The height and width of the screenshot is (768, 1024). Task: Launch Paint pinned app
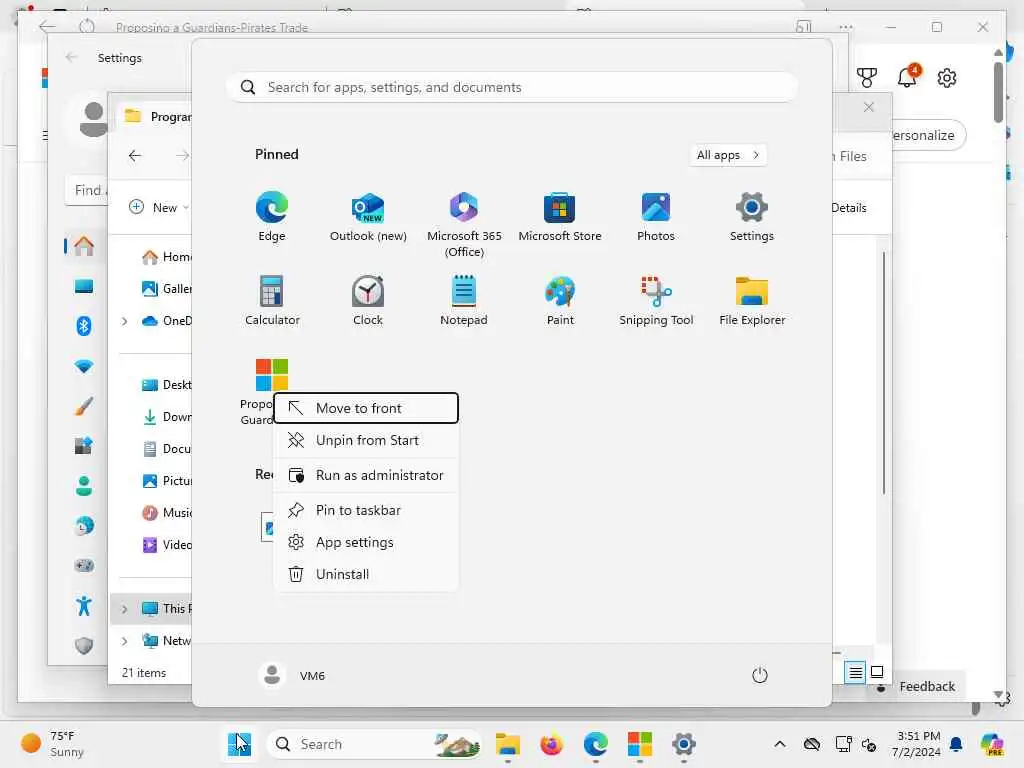tap(560, 300)
